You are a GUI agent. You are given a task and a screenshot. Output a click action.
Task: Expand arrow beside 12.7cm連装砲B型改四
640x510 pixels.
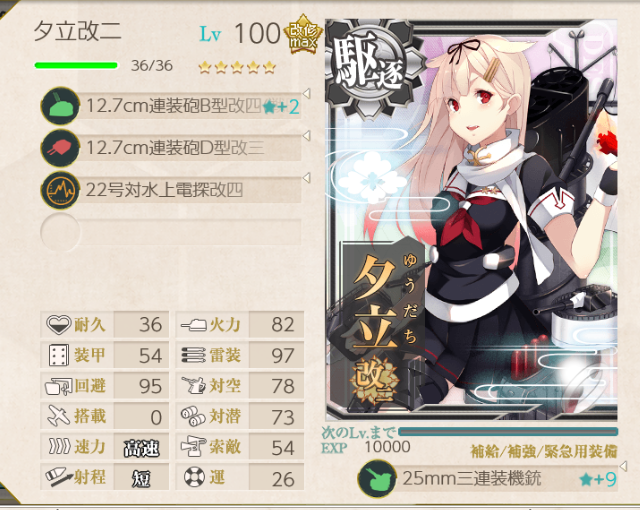pos(307,93)
